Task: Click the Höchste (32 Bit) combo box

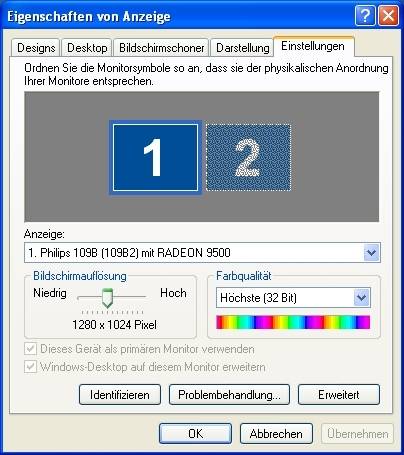Action: pos(293,297)
